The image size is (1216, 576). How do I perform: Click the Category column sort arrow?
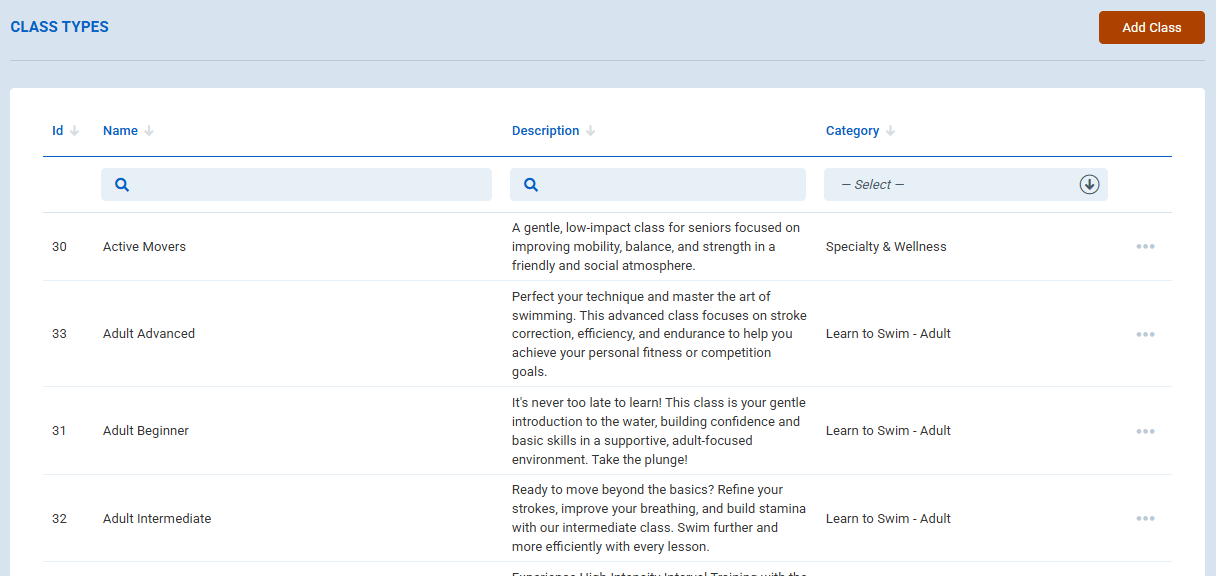890,131
